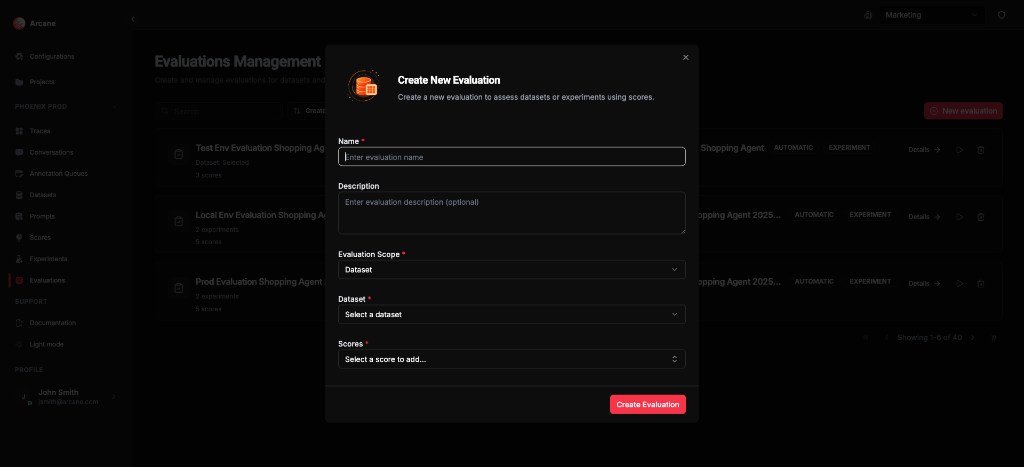Open the Select a dataset dropdown
Image resolution: width=1024 pixels, height=467 pixels.
(x=512, y=314)
